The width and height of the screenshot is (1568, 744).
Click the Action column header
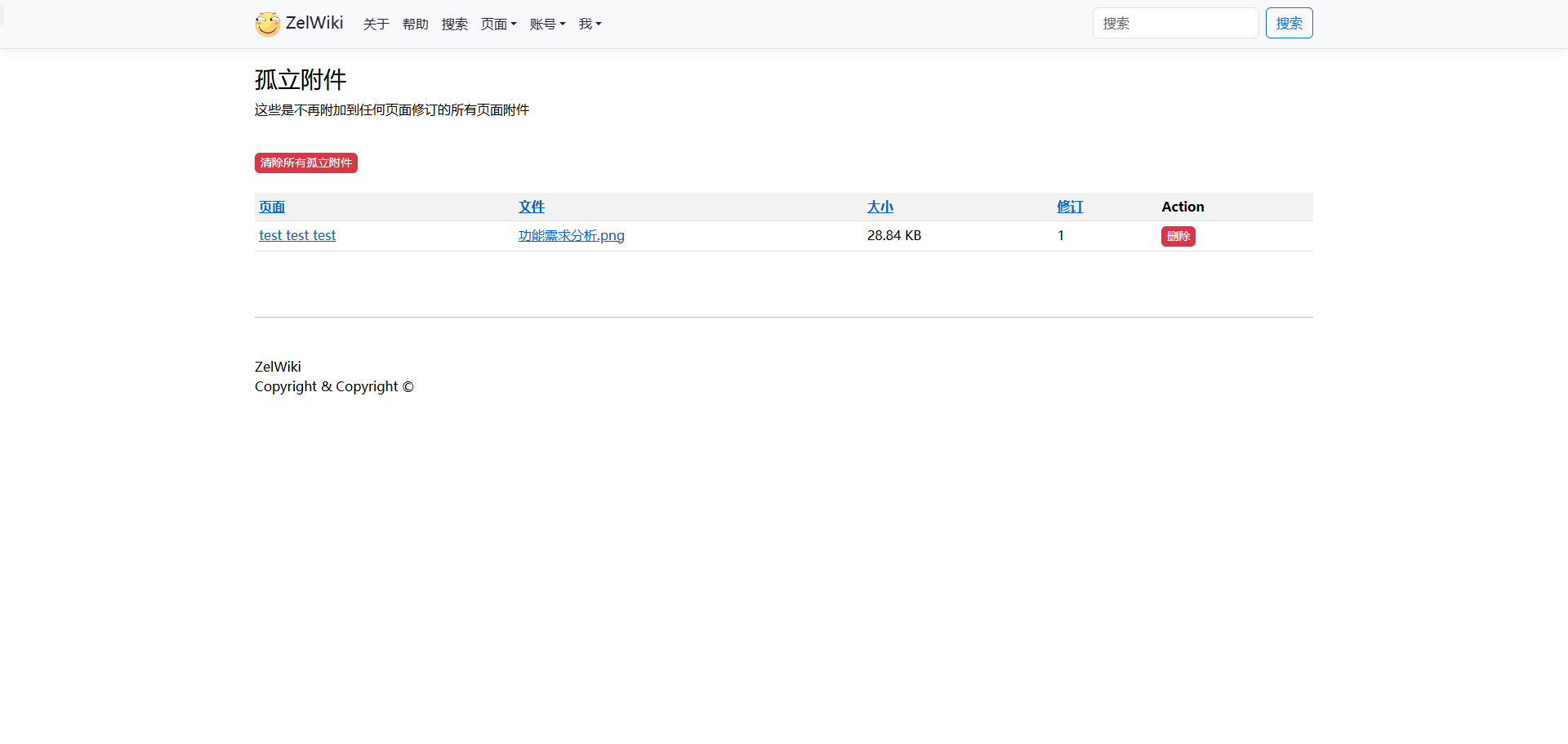tap(1183, 207)
